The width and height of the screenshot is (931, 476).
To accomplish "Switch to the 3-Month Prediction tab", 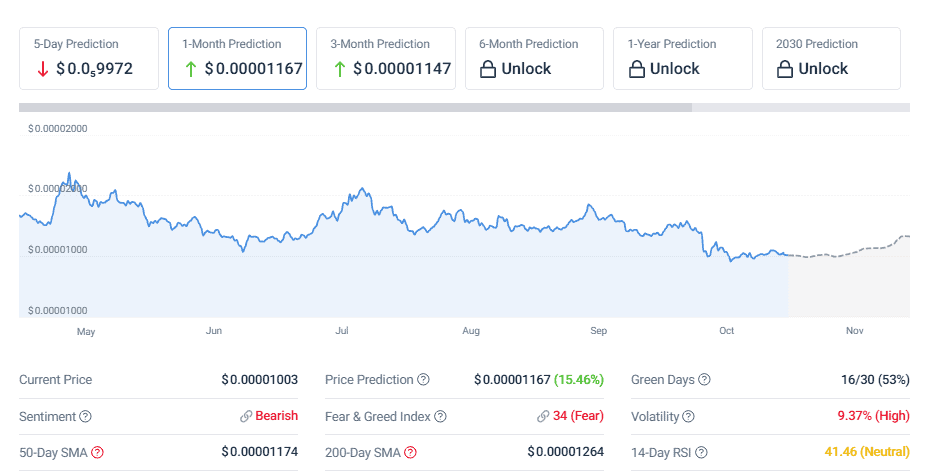I will coord(385,59).
